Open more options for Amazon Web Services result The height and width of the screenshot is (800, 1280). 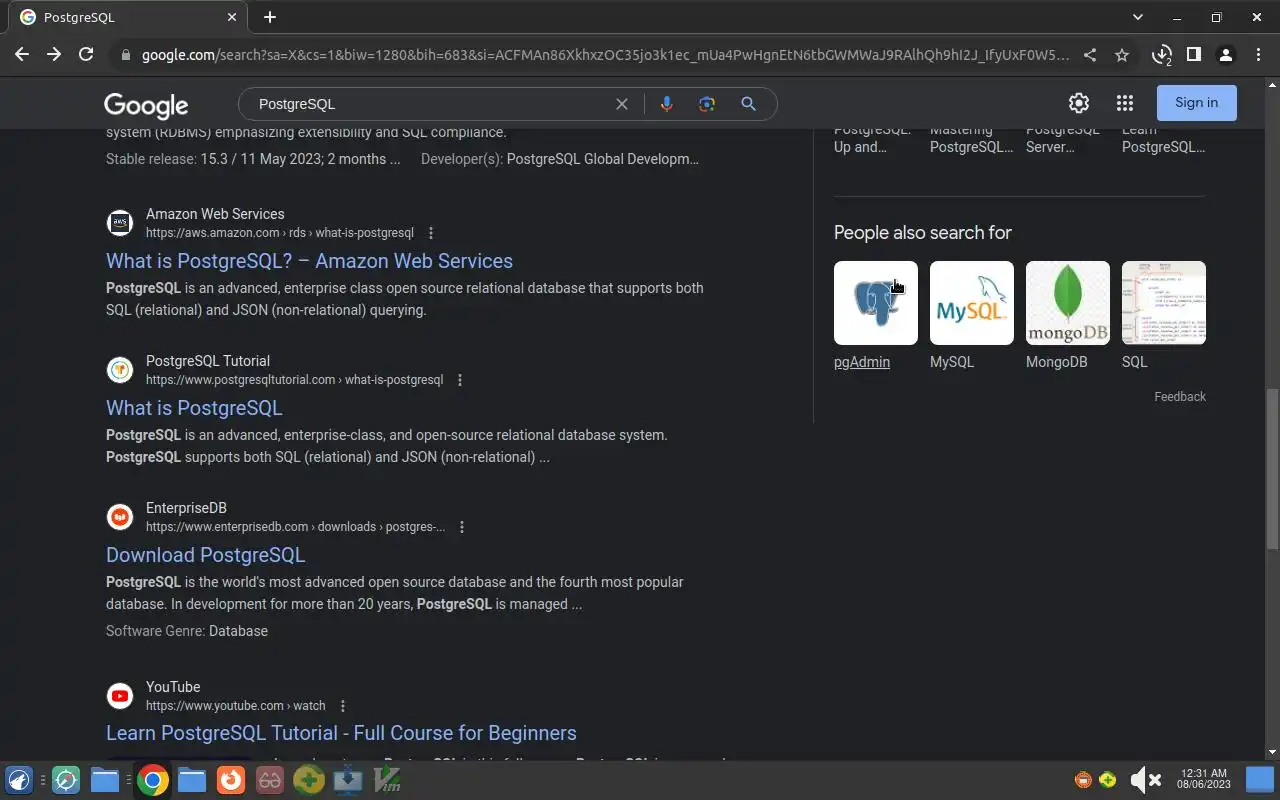pyautogui.click(x=431, y=233)
